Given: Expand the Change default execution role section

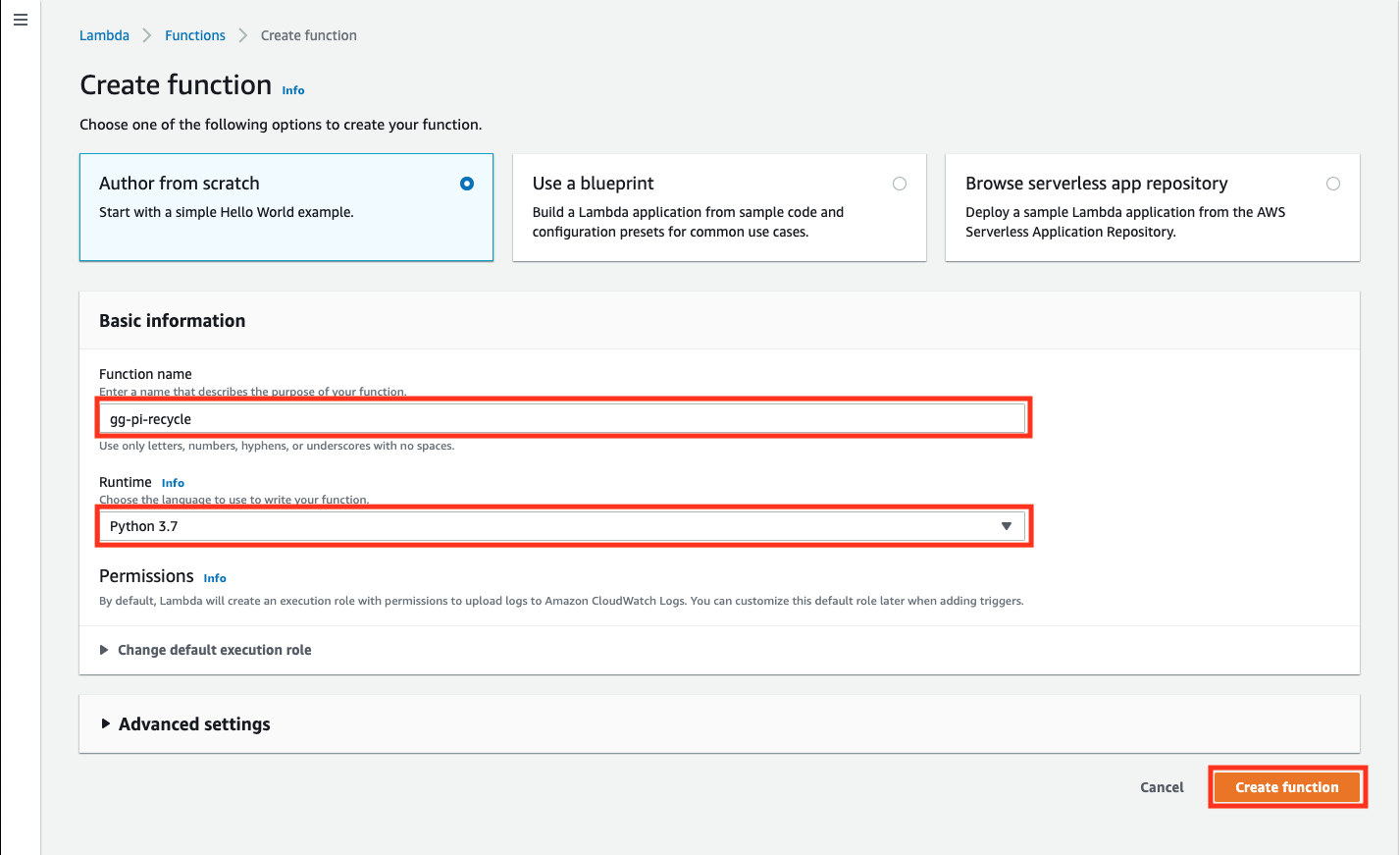Looking at the screenshot, I should pos(206,650).
